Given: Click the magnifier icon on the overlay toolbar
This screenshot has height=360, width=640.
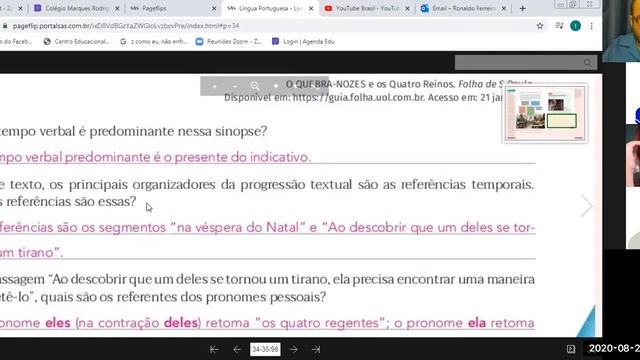Looking at the screenshot, I should point(255,86).
